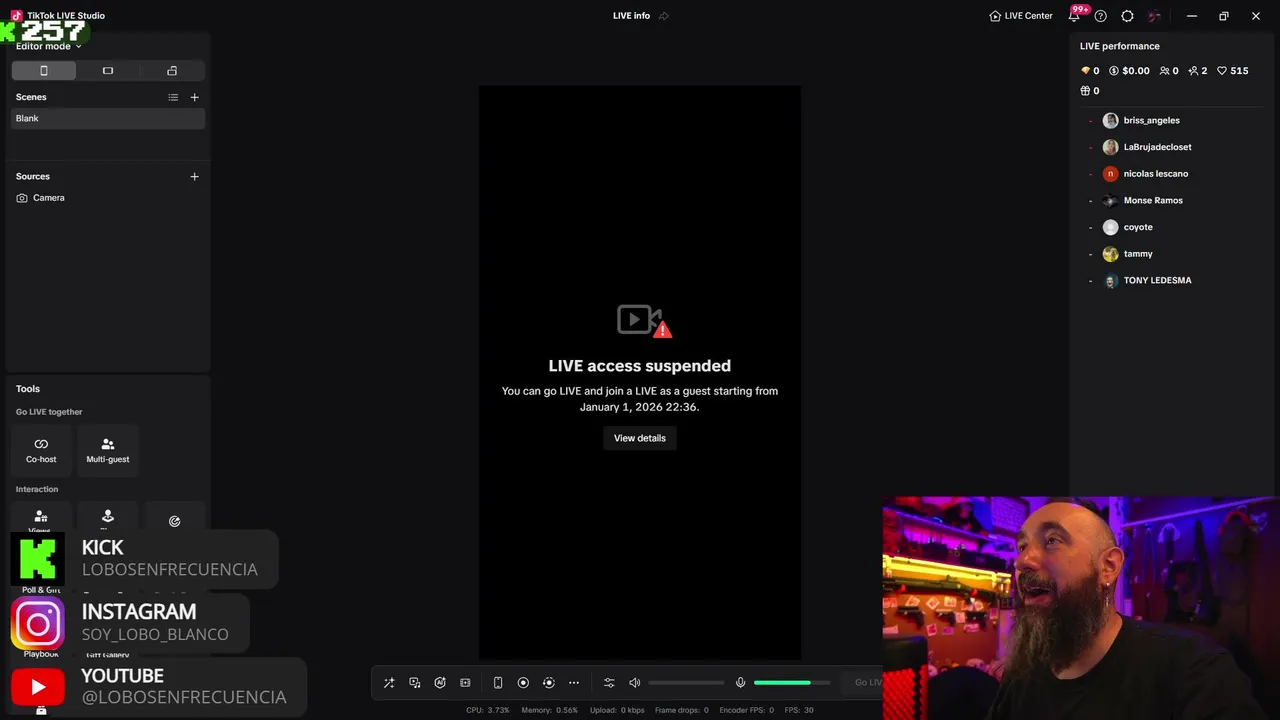This screenshot has height=720, width=1280.
Task: Click the media music playback icon
Action: 415,683
